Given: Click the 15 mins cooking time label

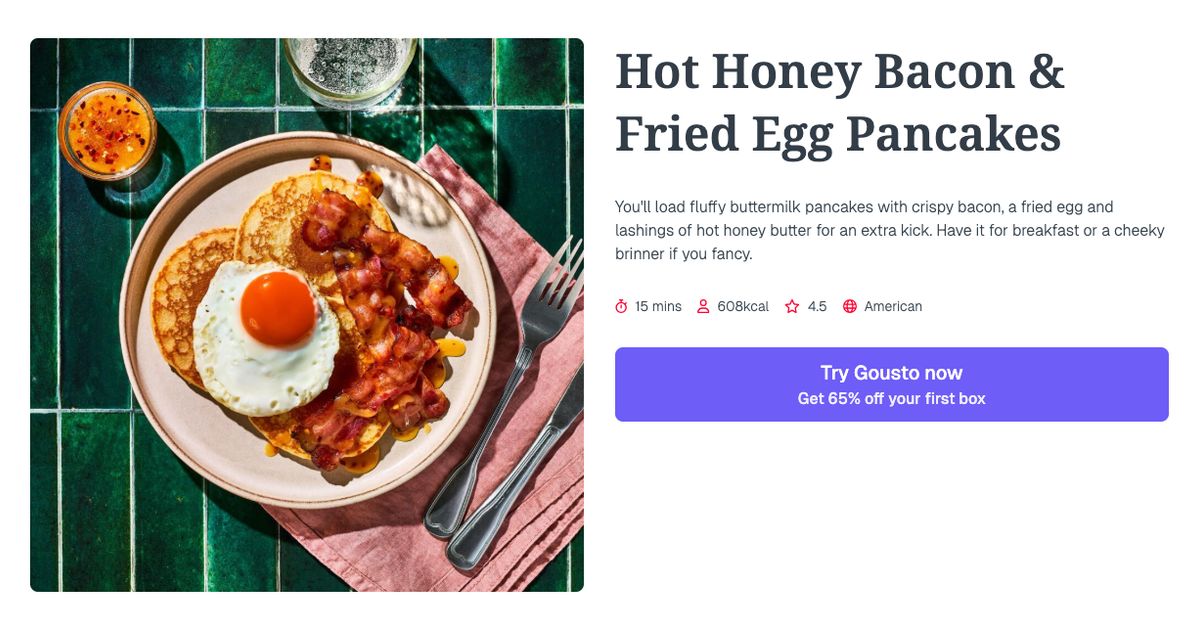Looking at the screenshot, I should (655, 306).
